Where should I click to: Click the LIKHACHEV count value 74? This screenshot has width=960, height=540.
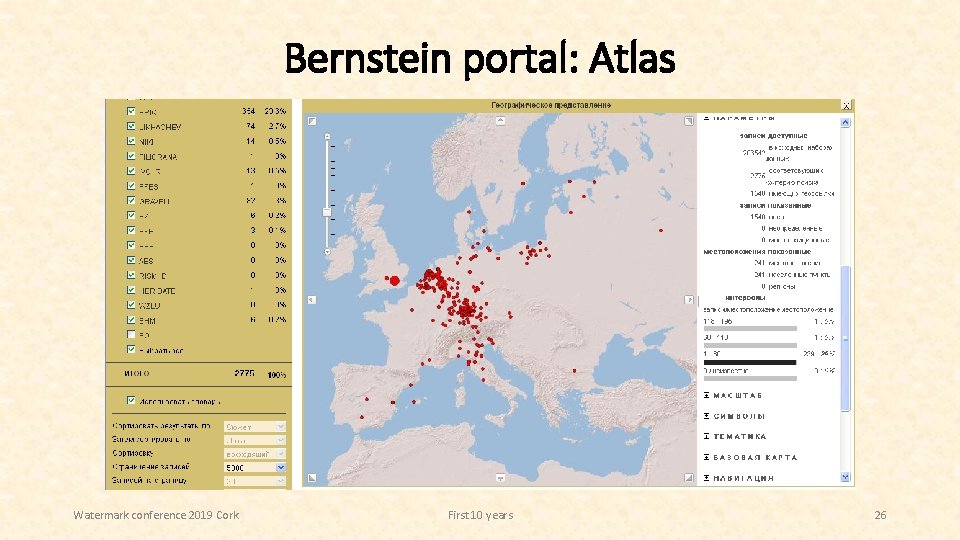click(x=250, y=126)
